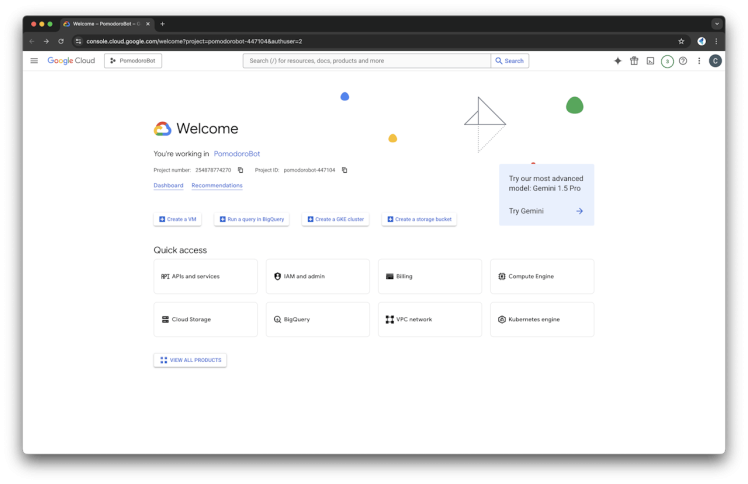The image size is (748, 484).
Task: Open the Chrome three-dot menu
Action: pos(716,41)
